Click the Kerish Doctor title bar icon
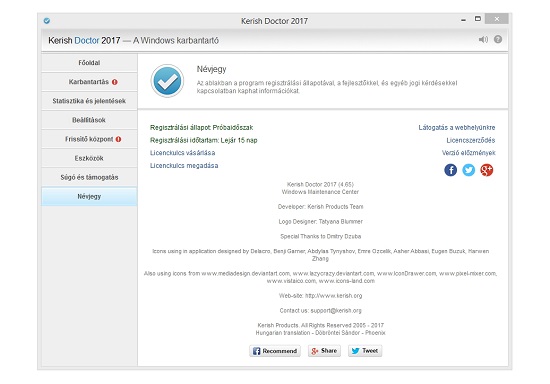Image resolution: width=550 pixels, height=384 pixels. [47, 21]
